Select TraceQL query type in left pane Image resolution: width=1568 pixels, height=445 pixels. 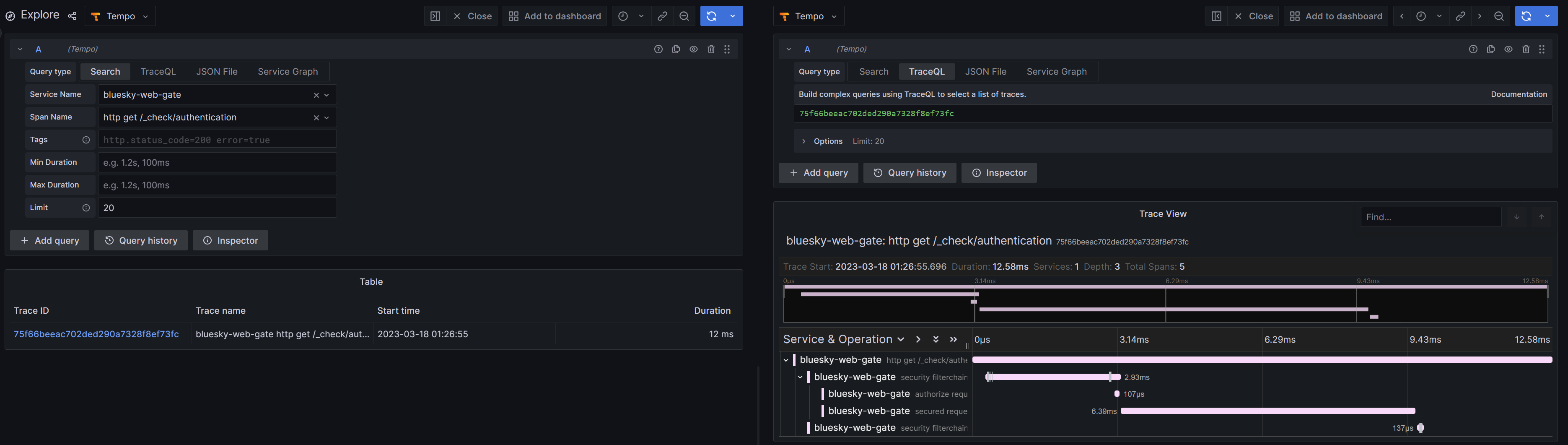tap(158, 72)
